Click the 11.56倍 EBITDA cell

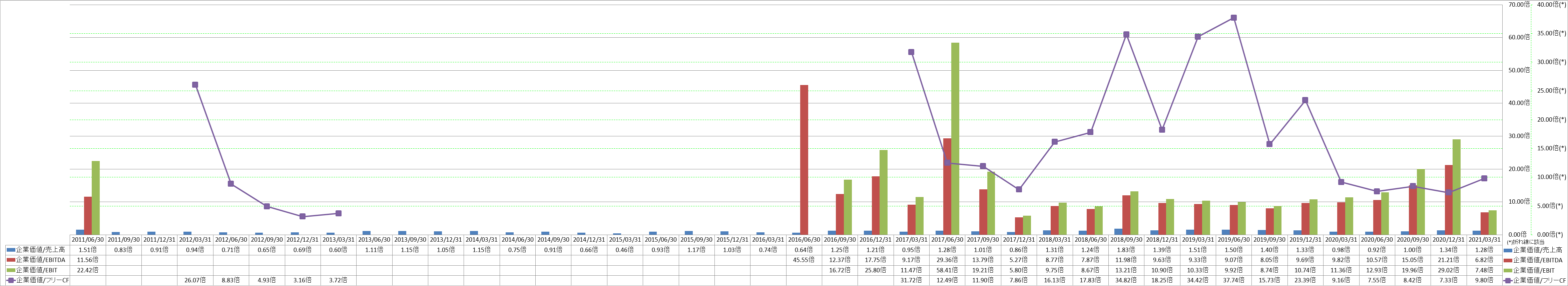point(88,260)
